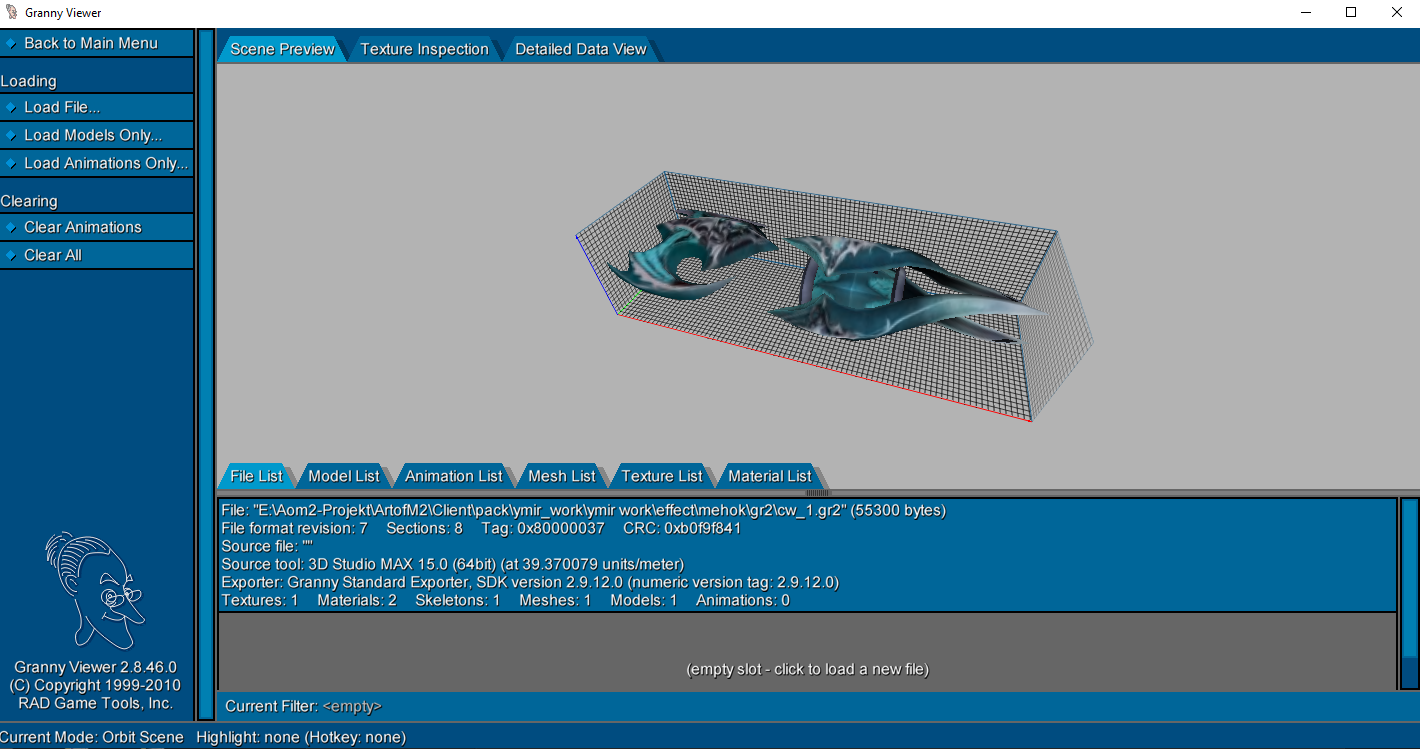Switch to the Model List tab
Screen dimensions: 1420x749
(344, 476)
